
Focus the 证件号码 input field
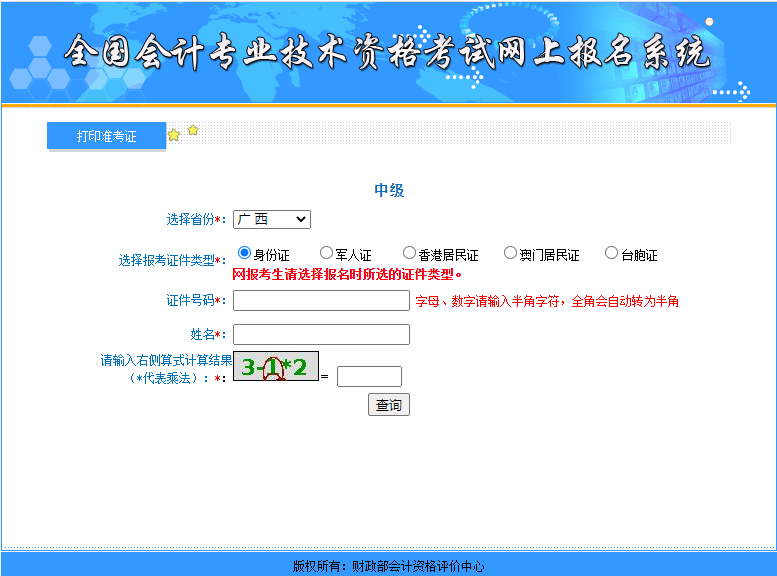coord(321,301)
